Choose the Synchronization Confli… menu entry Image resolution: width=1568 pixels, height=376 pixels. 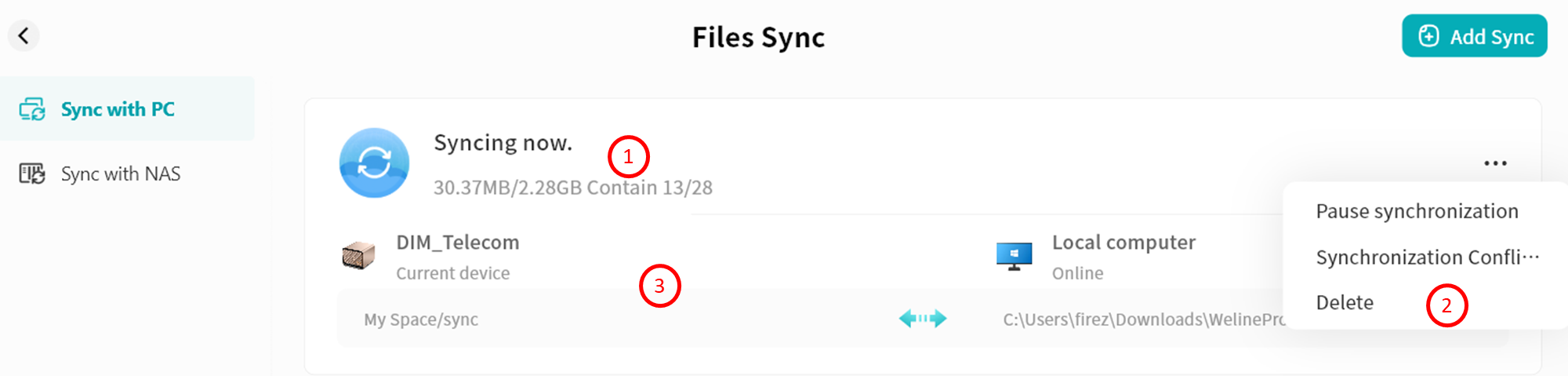(x=1427, y=257)
